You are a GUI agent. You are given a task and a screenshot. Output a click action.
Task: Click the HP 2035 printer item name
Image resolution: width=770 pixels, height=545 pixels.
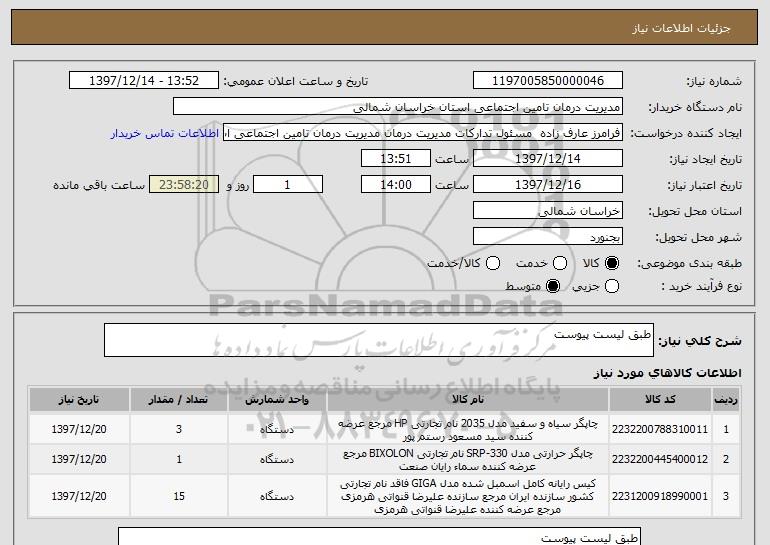468,430
